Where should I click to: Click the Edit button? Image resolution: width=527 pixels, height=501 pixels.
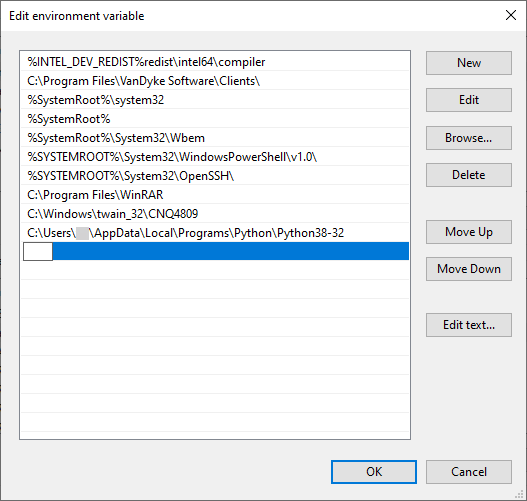pos(469,100)
